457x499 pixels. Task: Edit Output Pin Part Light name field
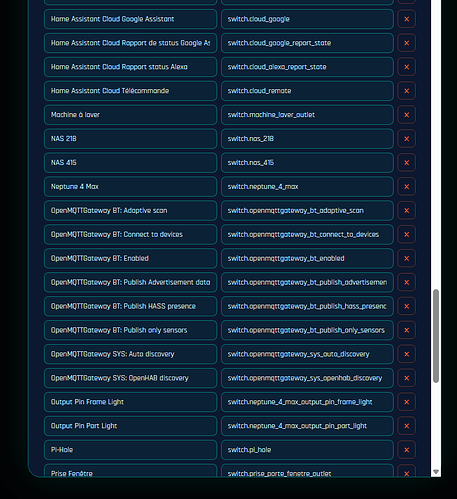click(x=130, y=426)
